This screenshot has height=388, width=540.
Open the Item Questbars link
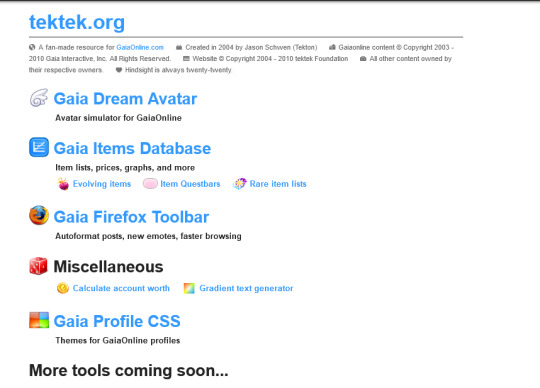point(190,184)
